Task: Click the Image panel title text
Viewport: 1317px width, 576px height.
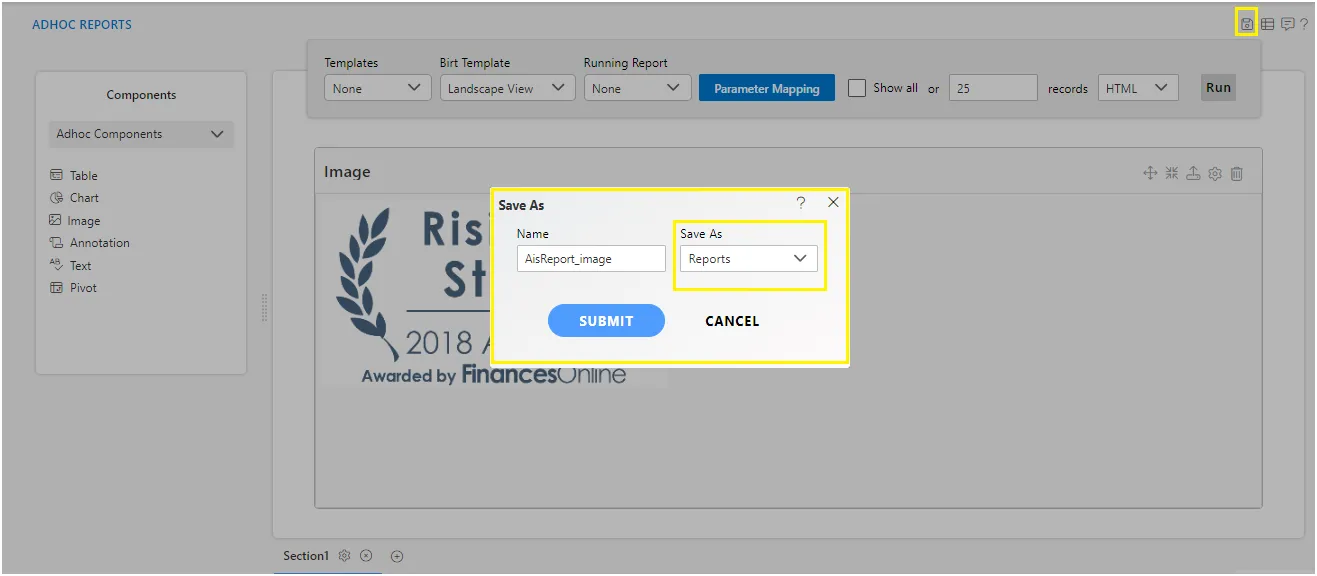Action: tap(347, 172)
